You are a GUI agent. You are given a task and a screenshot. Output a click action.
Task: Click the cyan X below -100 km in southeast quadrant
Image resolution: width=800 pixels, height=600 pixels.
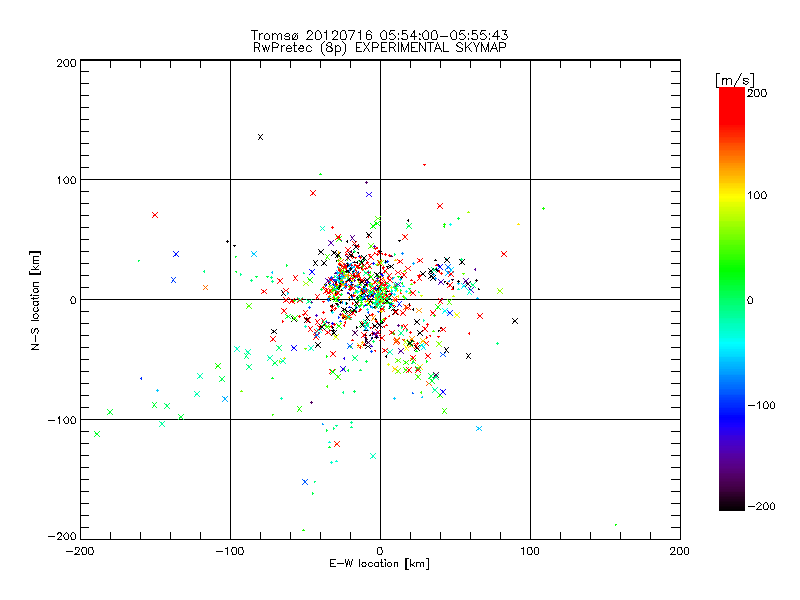tap(479, 429)
